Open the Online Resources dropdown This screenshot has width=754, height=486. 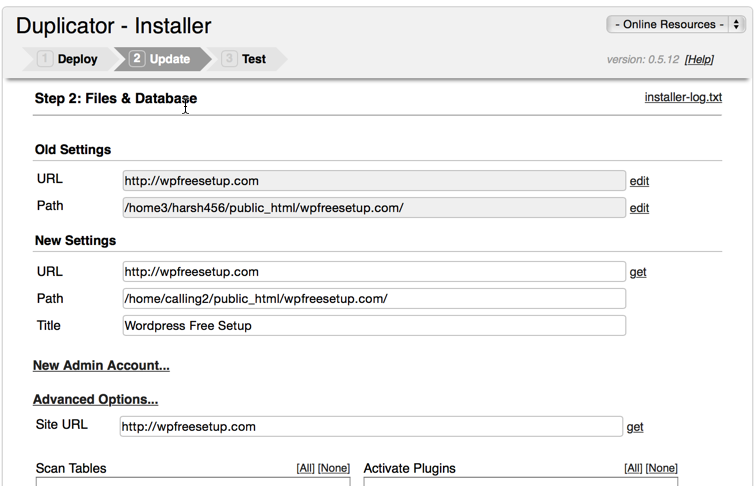coord(675,24)
